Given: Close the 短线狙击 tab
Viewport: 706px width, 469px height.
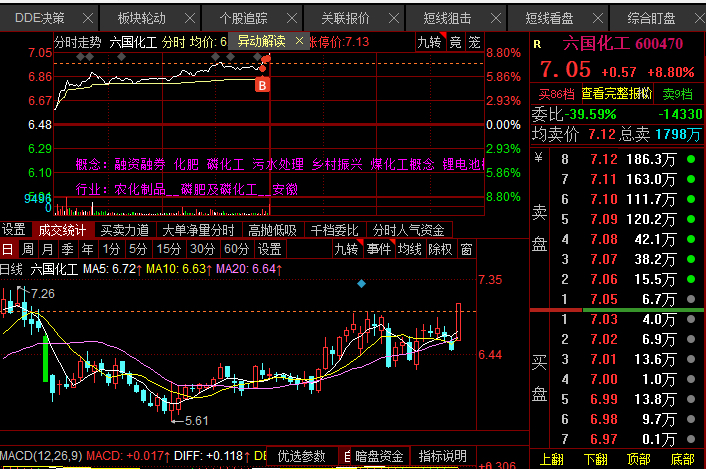Looking at the screenshot, I should click(496, 18).
